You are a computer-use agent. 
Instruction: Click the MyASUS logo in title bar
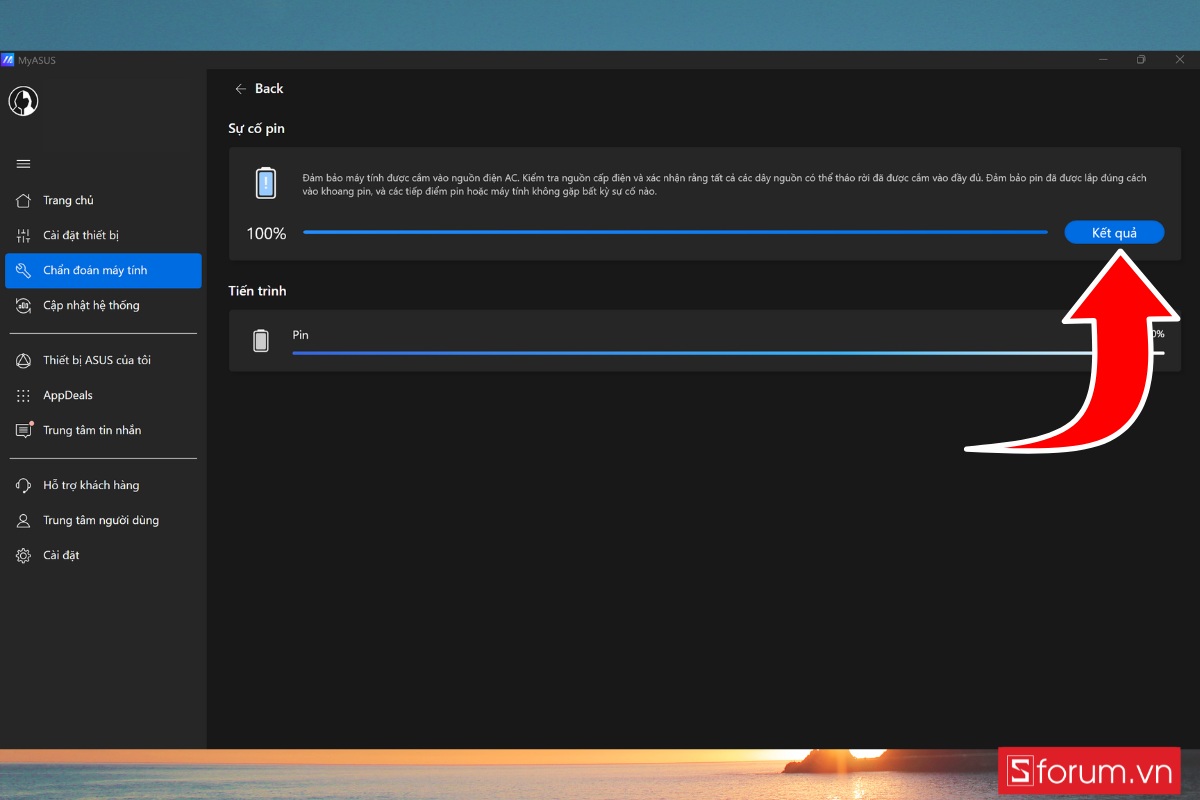coord(7,60)
